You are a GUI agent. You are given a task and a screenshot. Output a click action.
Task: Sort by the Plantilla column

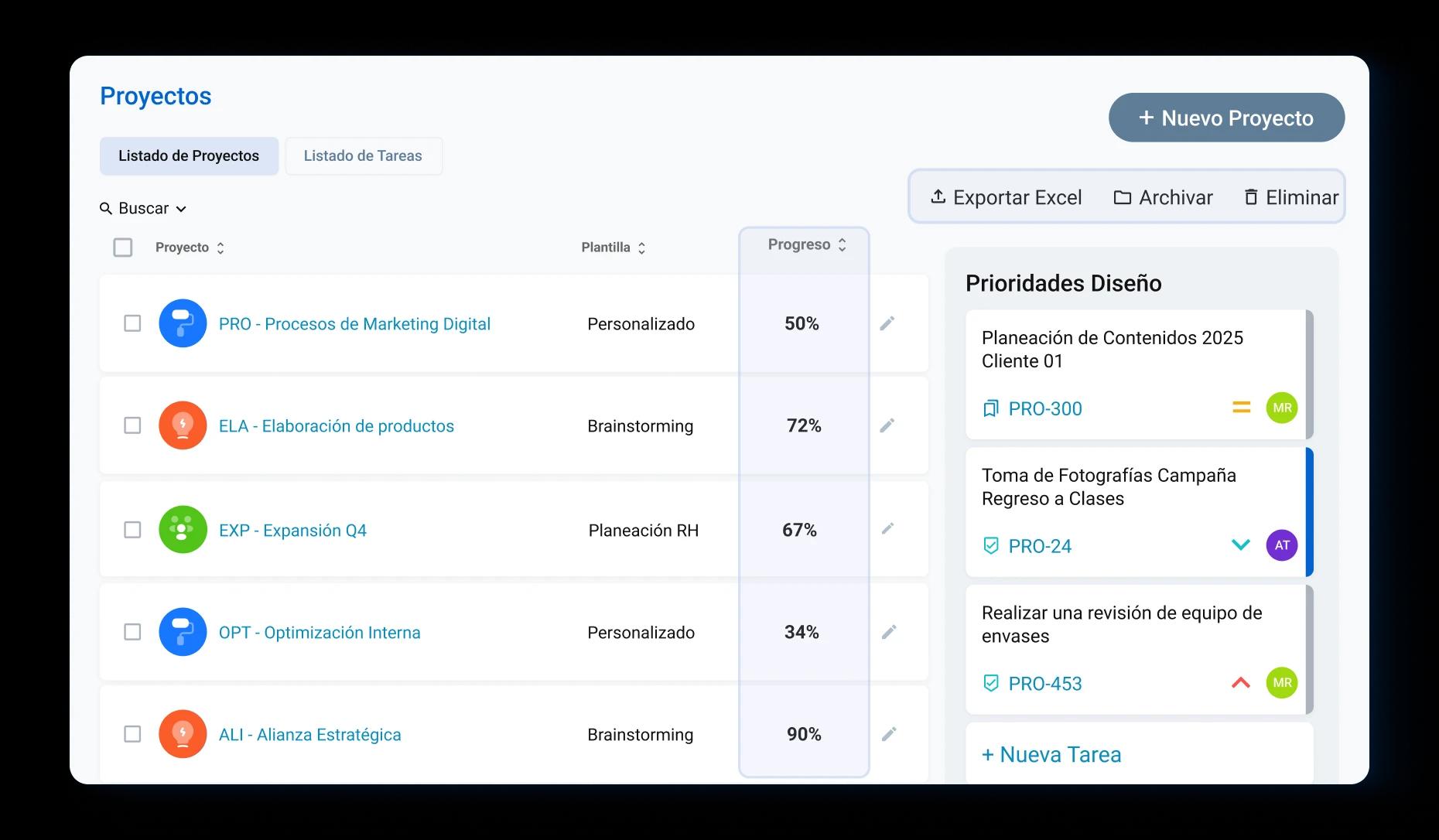(614, 248)
